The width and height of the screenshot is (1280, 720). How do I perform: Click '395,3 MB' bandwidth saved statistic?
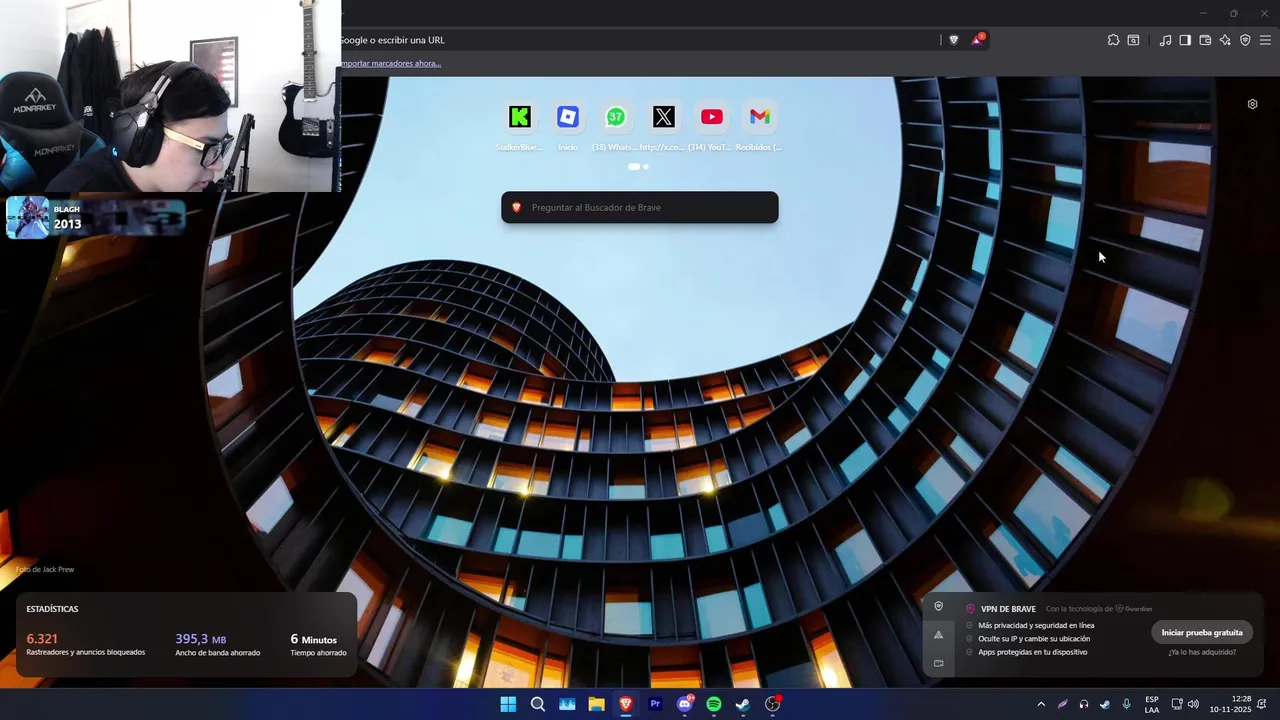coord(201,639)
